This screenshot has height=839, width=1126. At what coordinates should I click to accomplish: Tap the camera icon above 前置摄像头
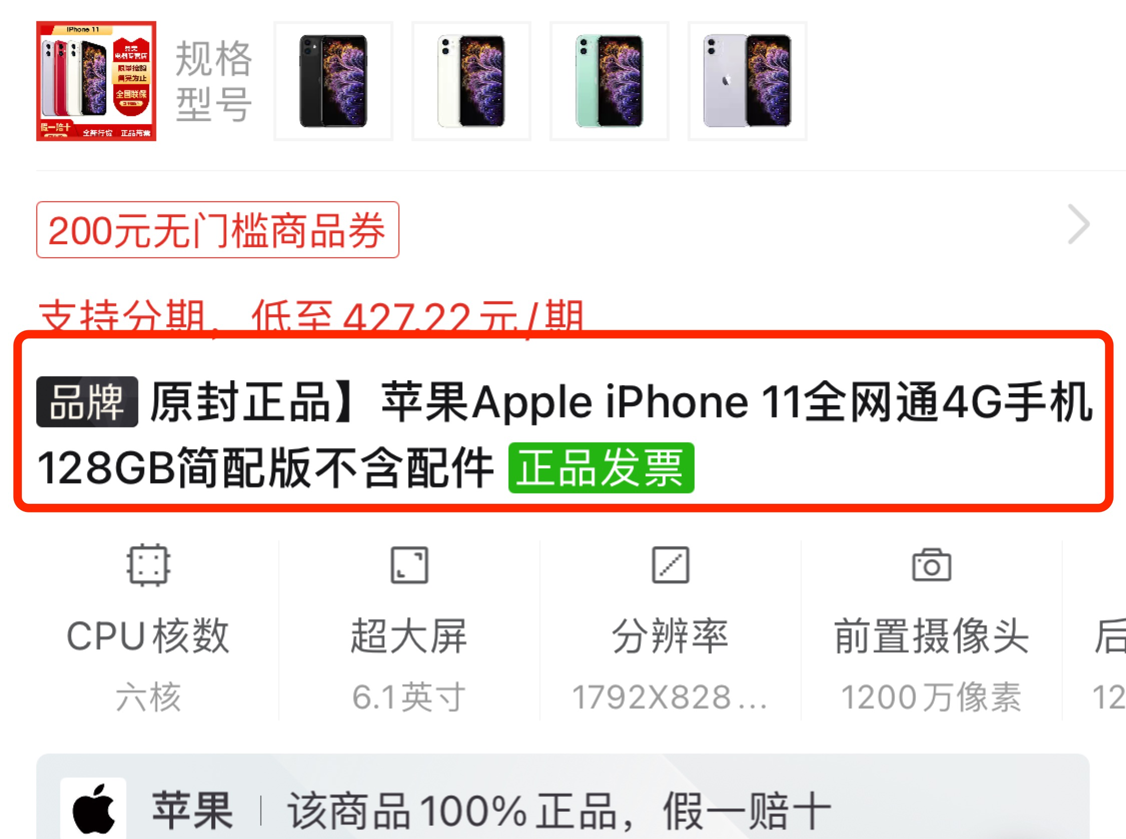tap(931, 565)
